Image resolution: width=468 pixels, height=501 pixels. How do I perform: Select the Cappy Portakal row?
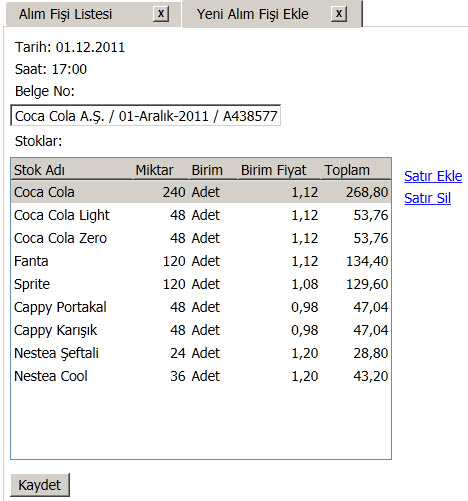coord(201,307)
